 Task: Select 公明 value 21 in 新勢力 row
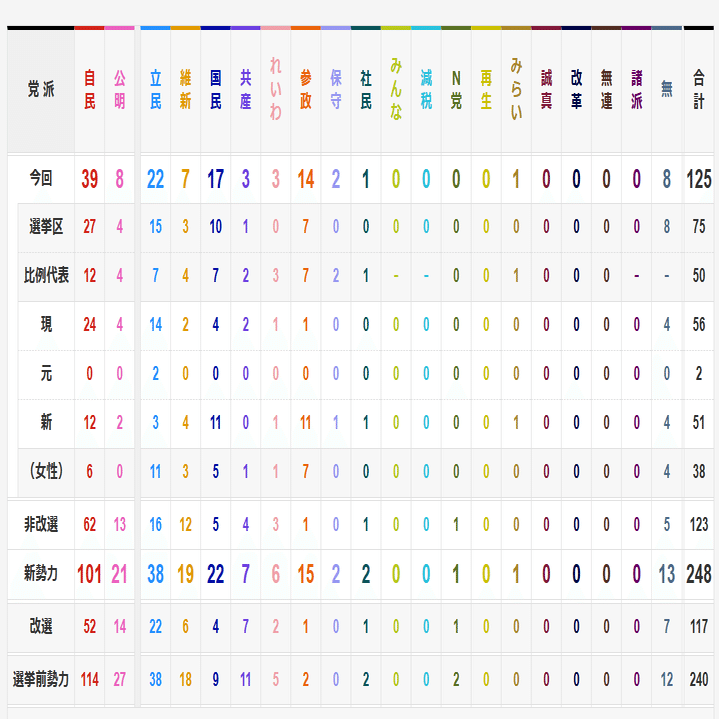coord(120,574)
